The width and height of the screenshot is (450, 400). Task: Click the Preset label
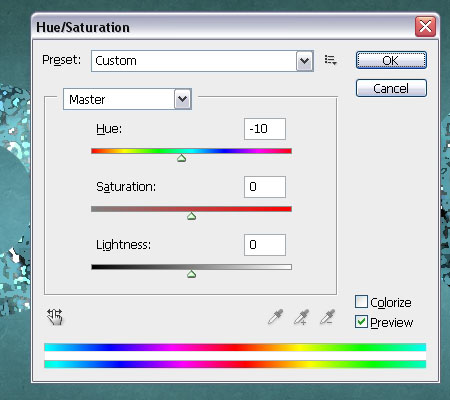pos(61,60)
